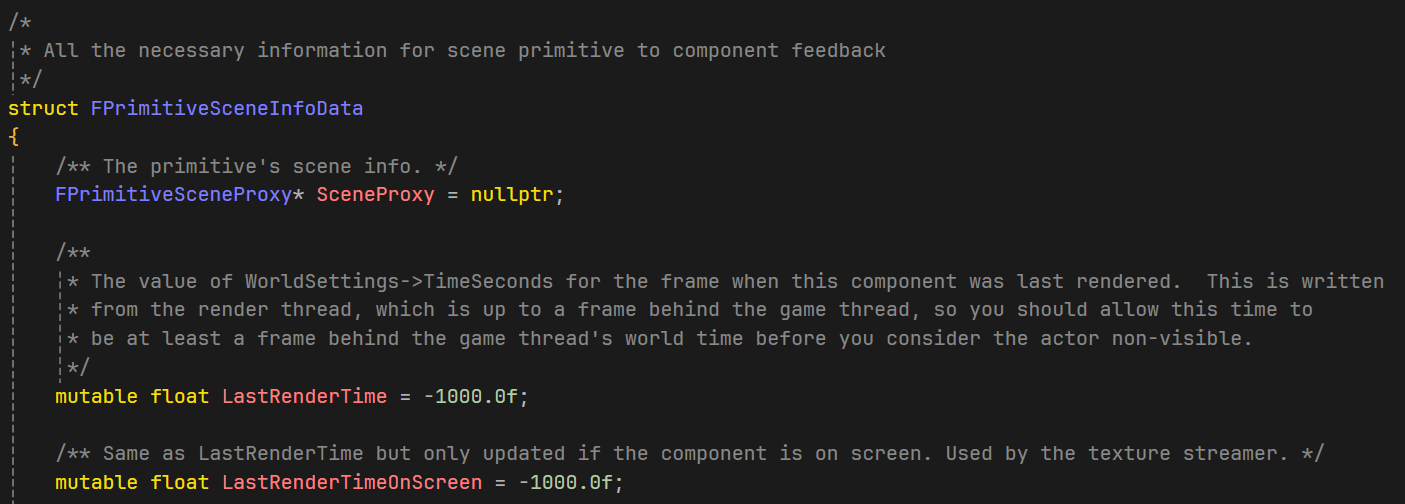This screenshot has height=504, width=1405.
Task: Click the phrase "component feedback" in the top comment
Action: point(779,50)
